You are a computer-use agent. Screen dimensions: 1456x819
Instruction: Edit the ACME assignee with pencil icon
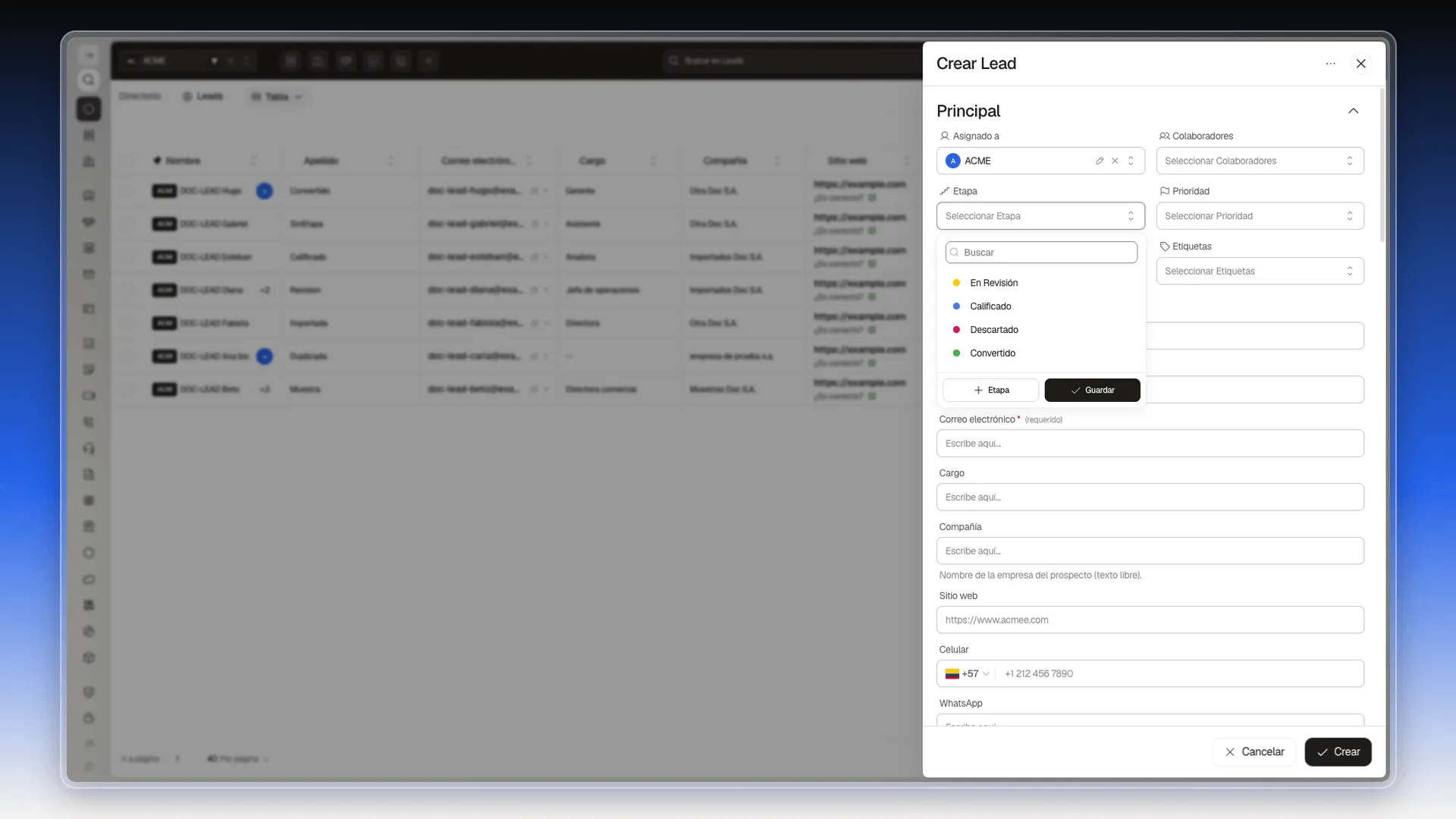click(1100, 161)
